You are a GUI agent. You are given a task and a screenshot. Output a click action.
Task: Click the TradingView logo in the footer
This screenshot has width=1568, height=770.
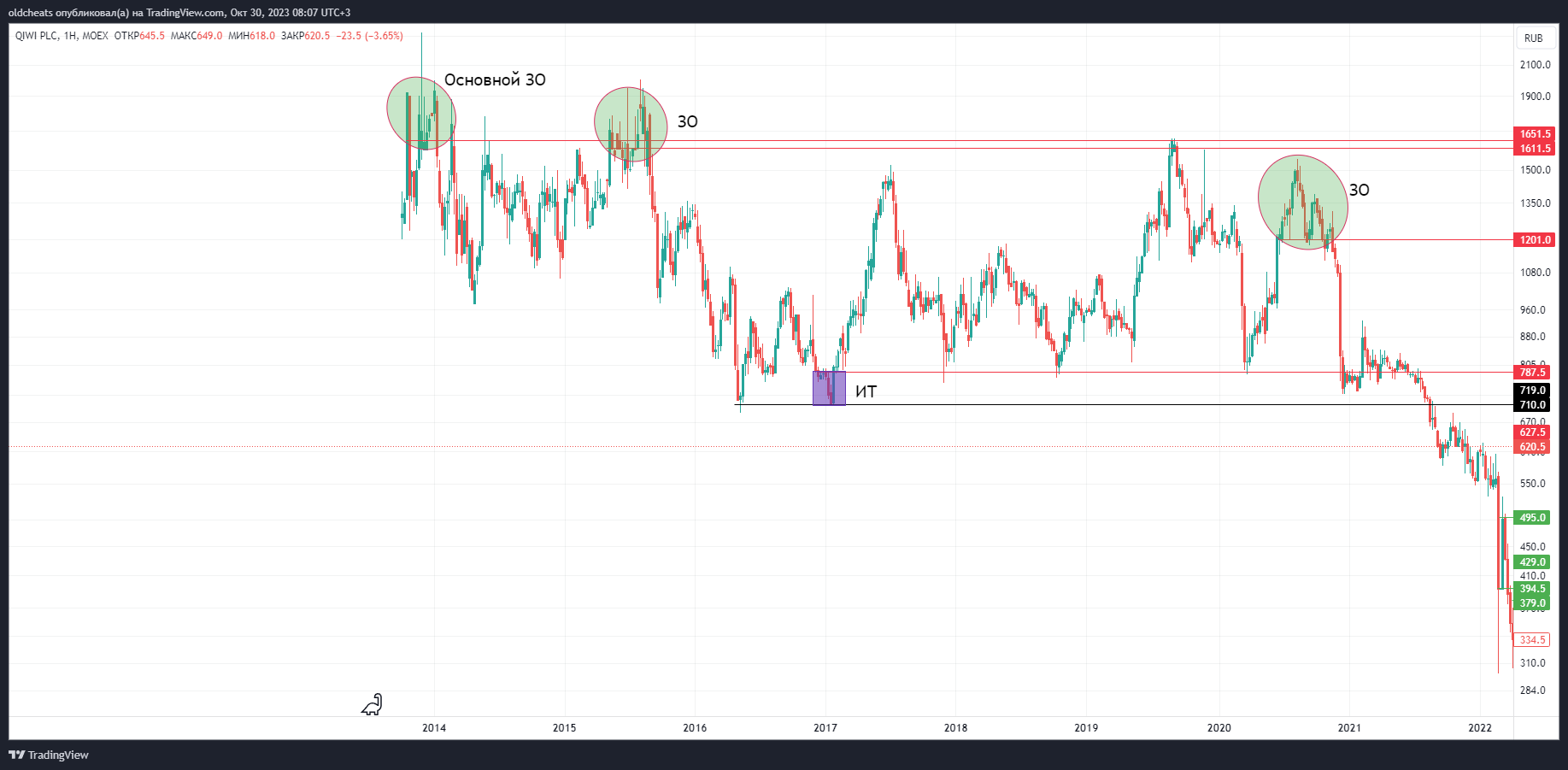[x=49, y=755]
